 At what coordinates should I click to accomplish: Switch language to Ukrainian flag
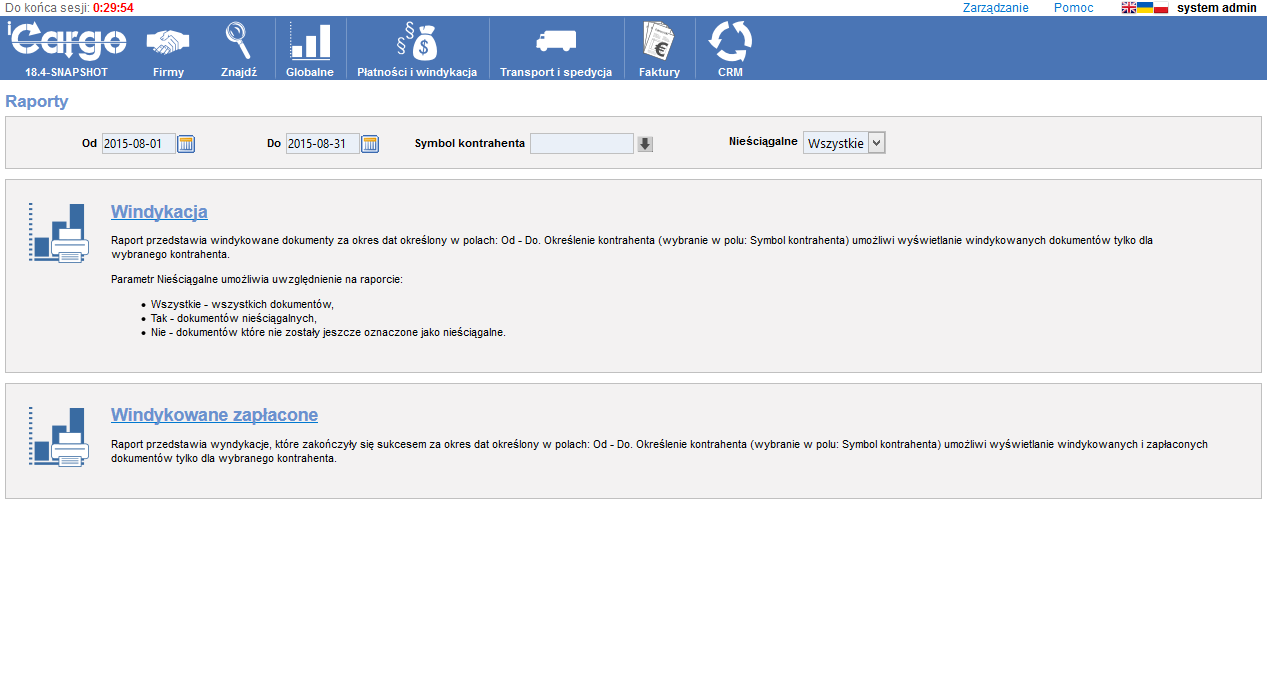[x=1145, y=7]
